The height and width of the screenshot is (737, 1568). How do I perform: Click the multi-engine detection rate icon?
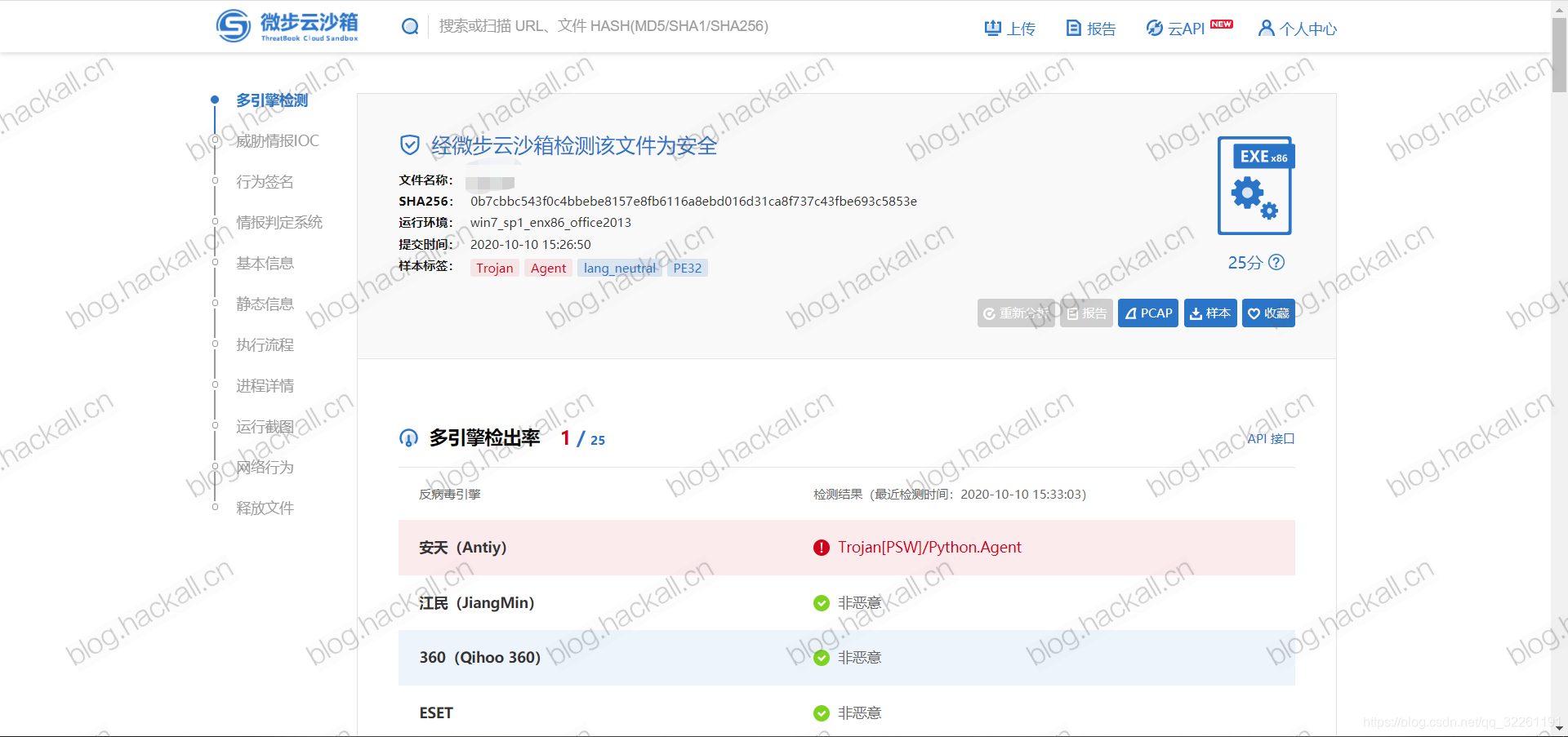(408, 438)
